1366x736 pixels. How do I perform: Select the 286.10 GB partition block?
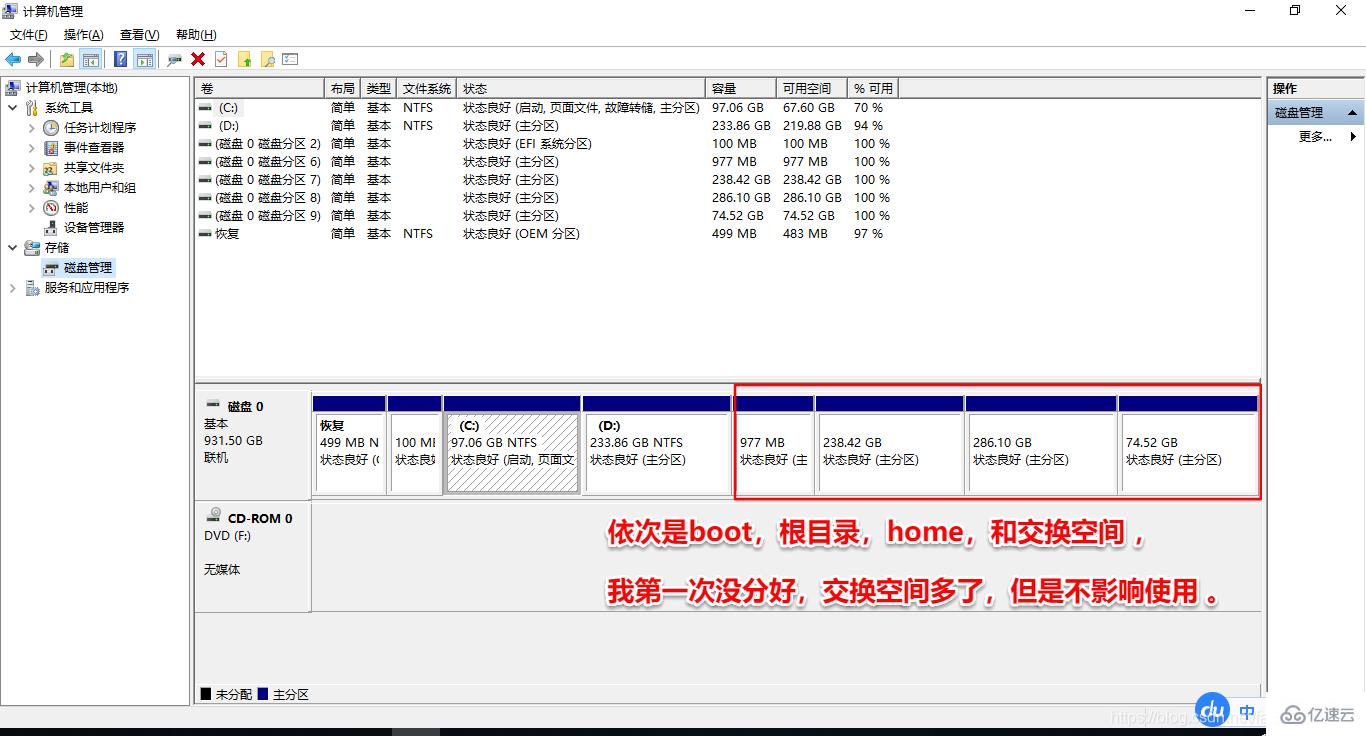(x=1041, y=444)
